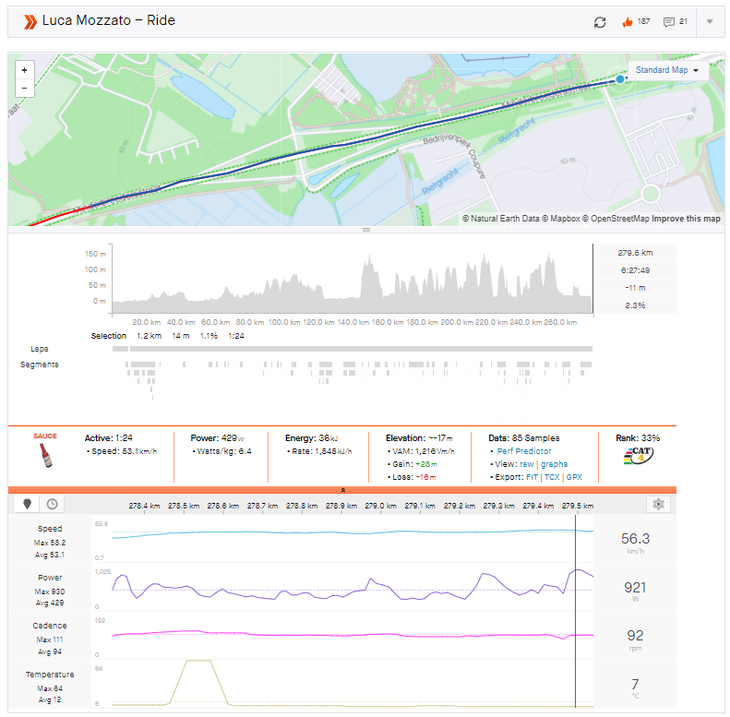The height and width of the screenshot is (717, 730).
Task: Open chart settings gear icon
Action: pyautogui.click(x=657, y=505)
